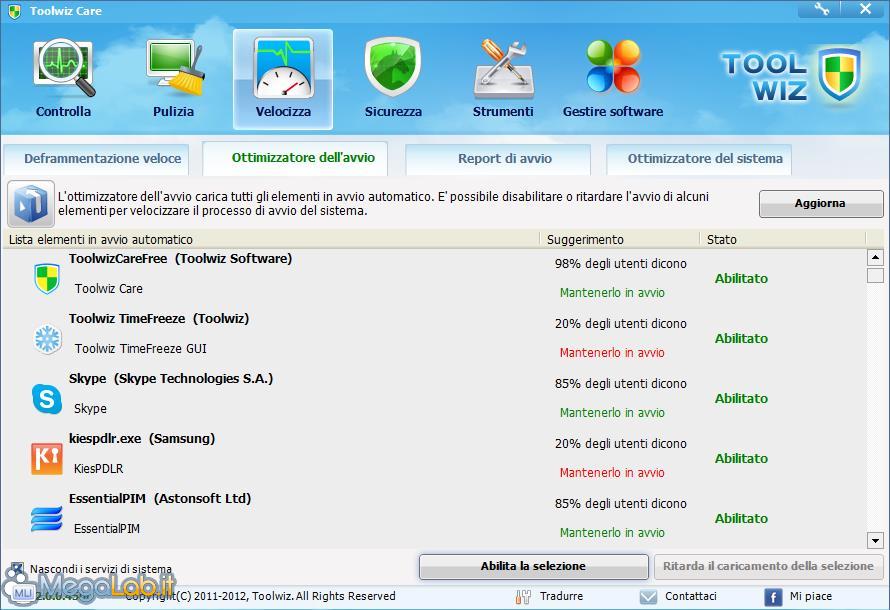
Task: Click Abilitato status for ToolwizCareFree
Action: click(x=741, y=279)
